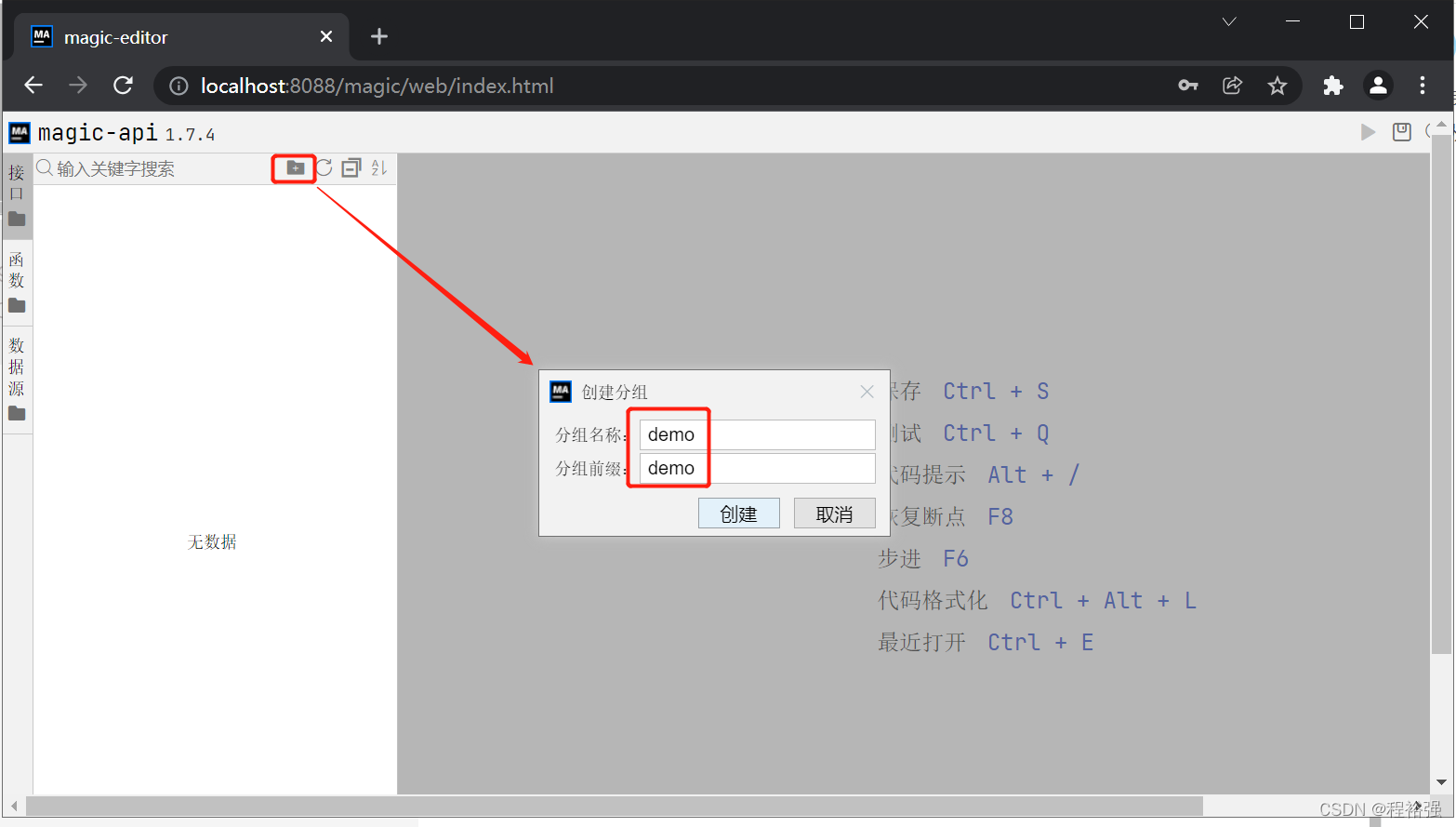The height and width of the screenshot is (827, 1456).
Task: Open the tab search chevron
Action: click(1229, 21)
